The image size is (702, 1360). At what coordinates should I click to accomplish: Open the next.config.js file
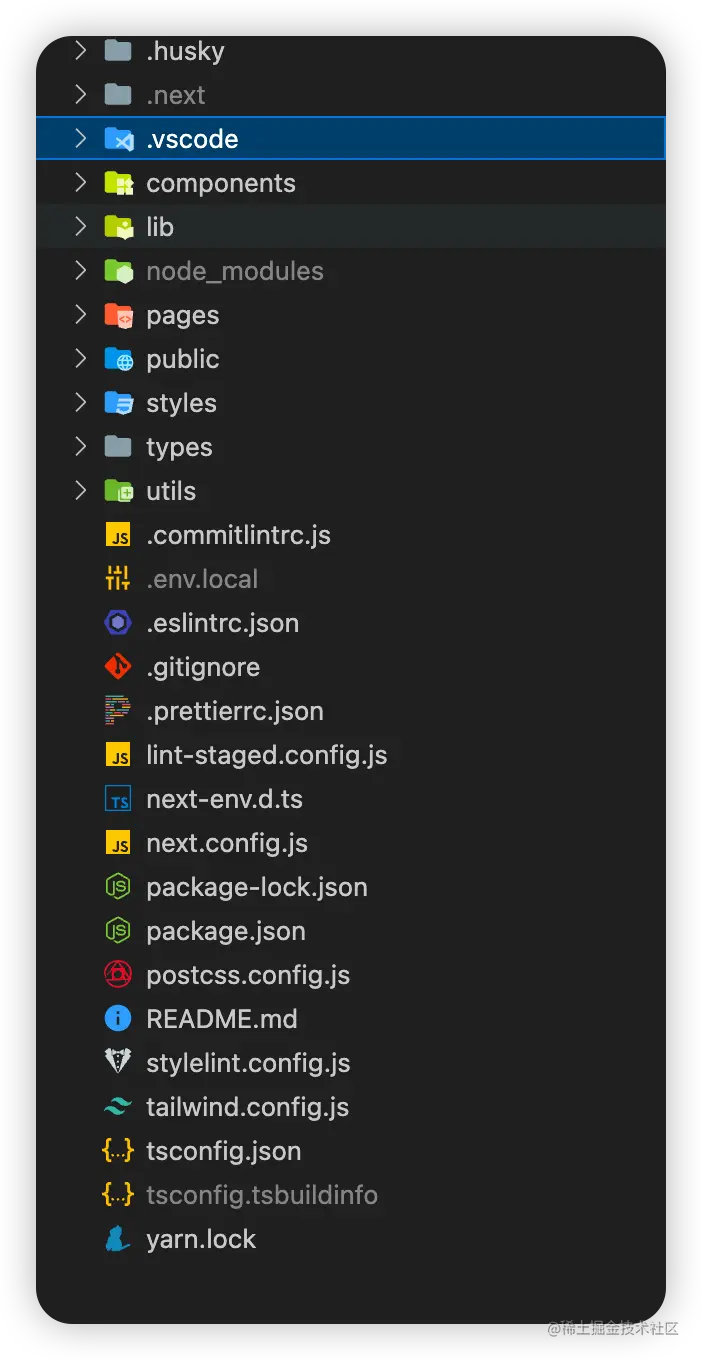[x=227, y=843]
